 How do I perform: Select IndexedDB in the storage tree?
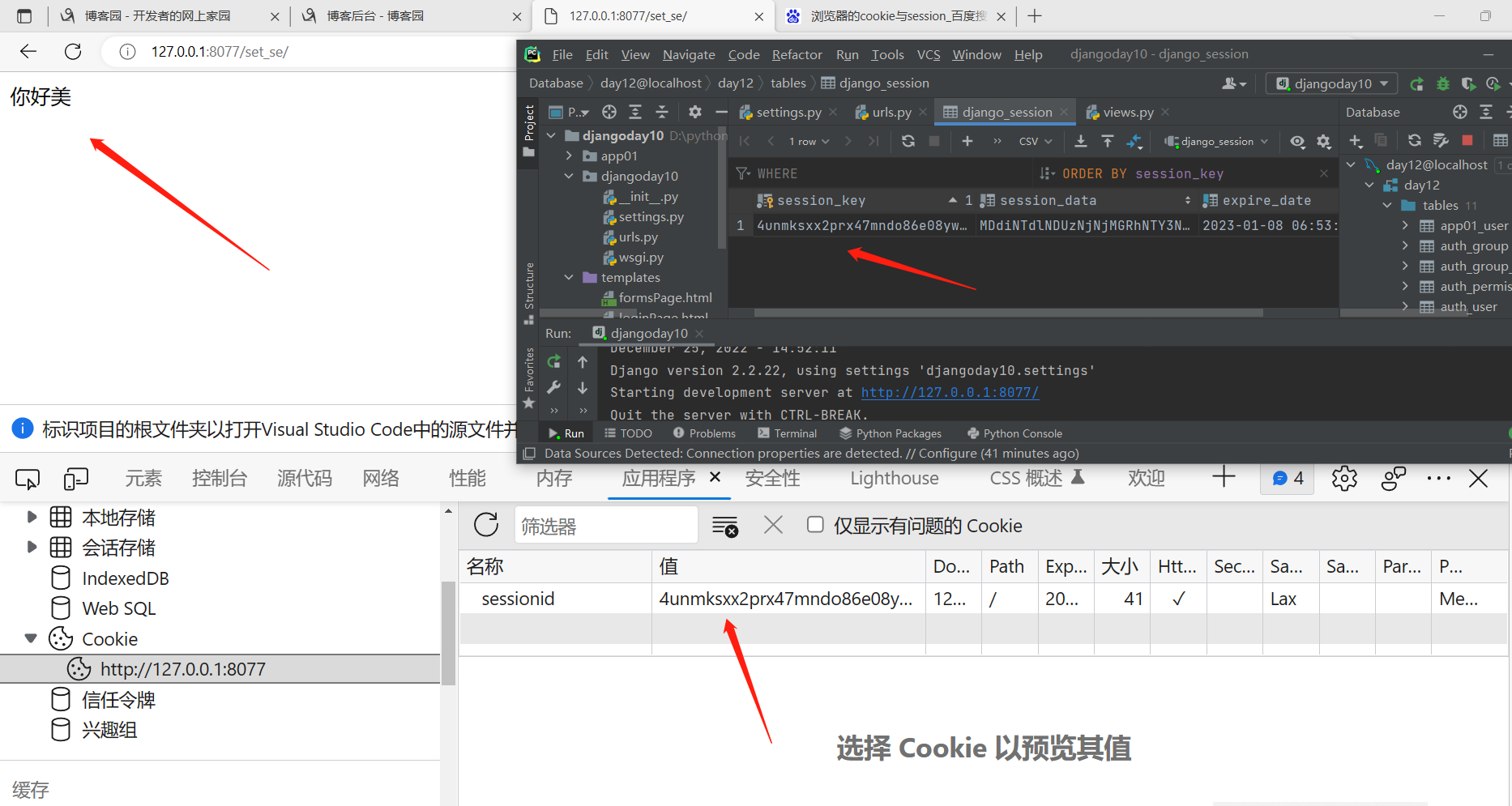(x=126, y=578)
